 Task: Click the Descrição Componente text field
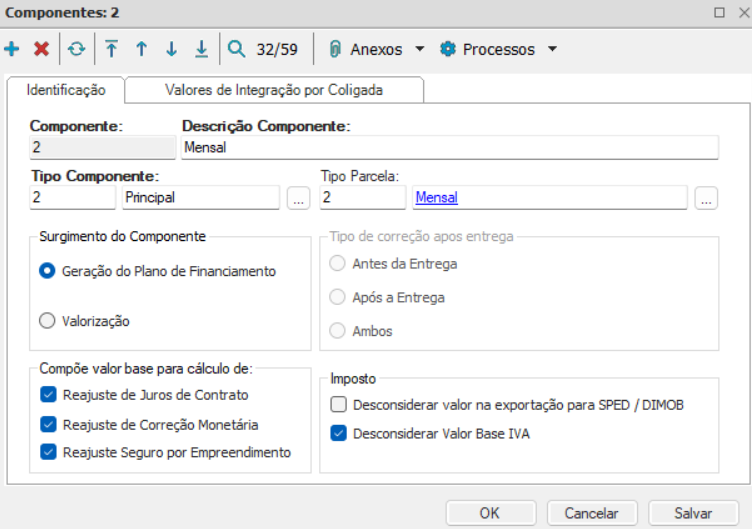[450, 147]
